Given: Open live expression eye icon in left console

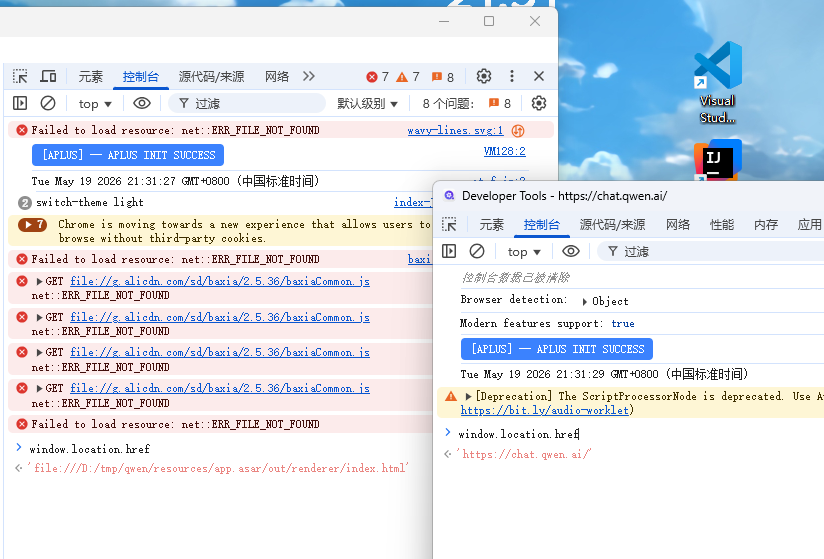Looking at the screenshot, I should pos(142,103).
